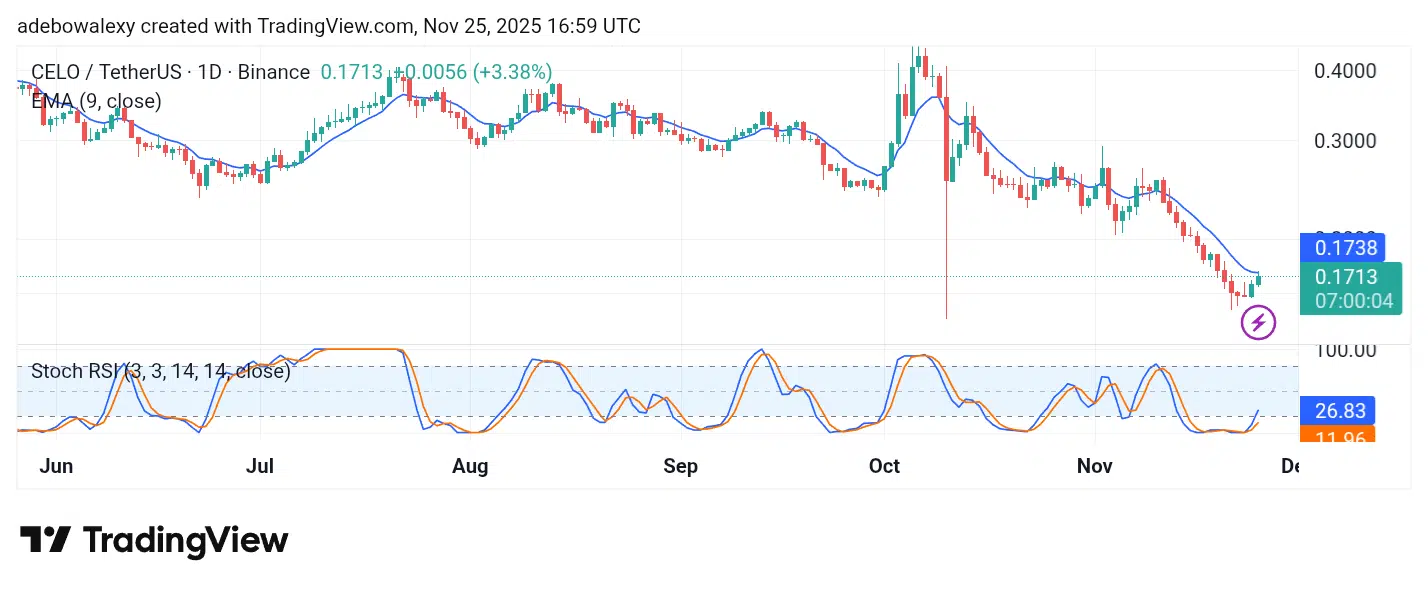
Task: Click the green 0.1713 current price label
Action: (1345, 277)
